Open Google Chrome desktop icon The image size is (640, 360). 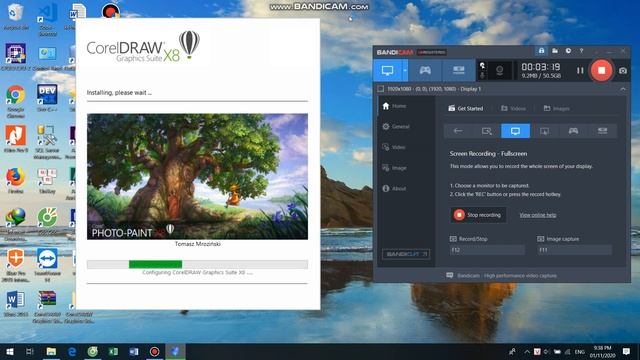(16, 101)
